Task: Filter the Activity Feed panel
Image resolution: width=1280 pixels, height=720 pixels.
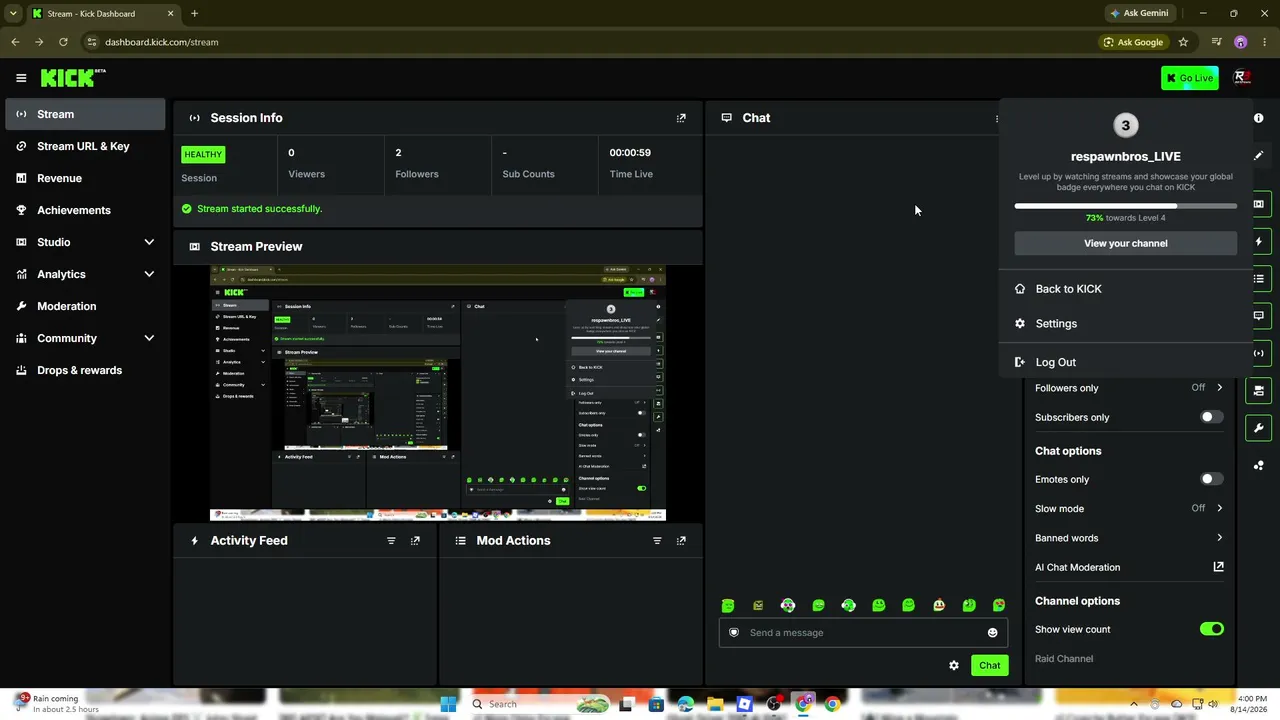Action: 391,541
